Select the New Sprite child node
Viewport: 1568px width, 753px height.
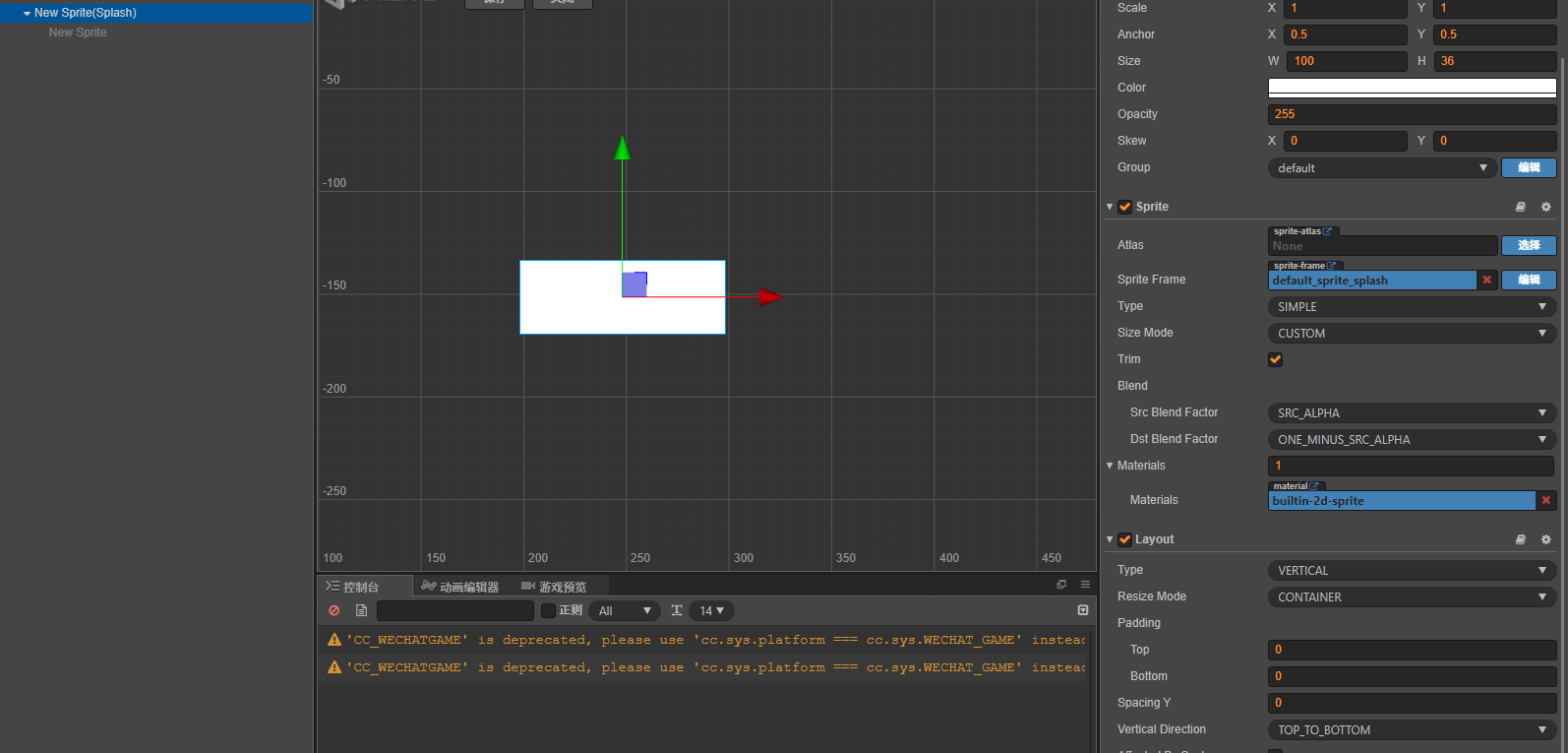[x=78, y=32]
